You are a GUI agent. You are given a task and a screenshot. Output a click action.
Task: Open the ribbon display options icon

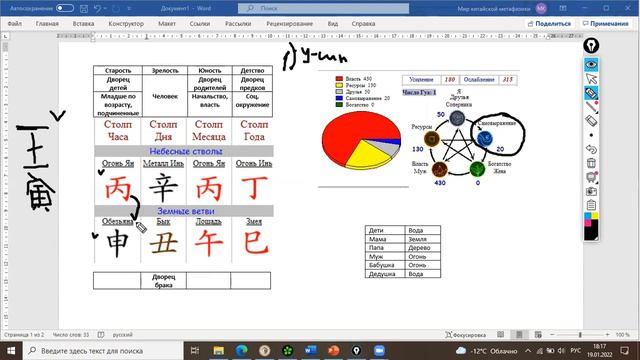[x=563, y=8]
